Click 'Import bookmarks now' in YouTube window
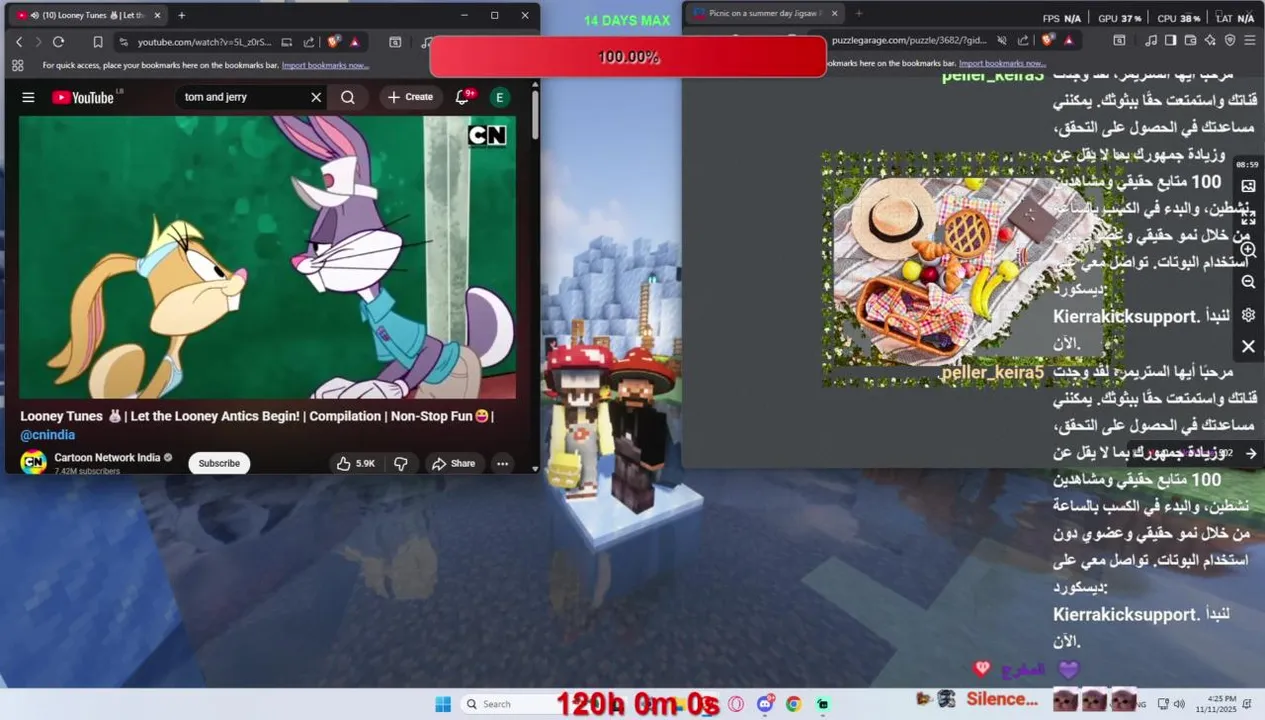 [325, 65]
